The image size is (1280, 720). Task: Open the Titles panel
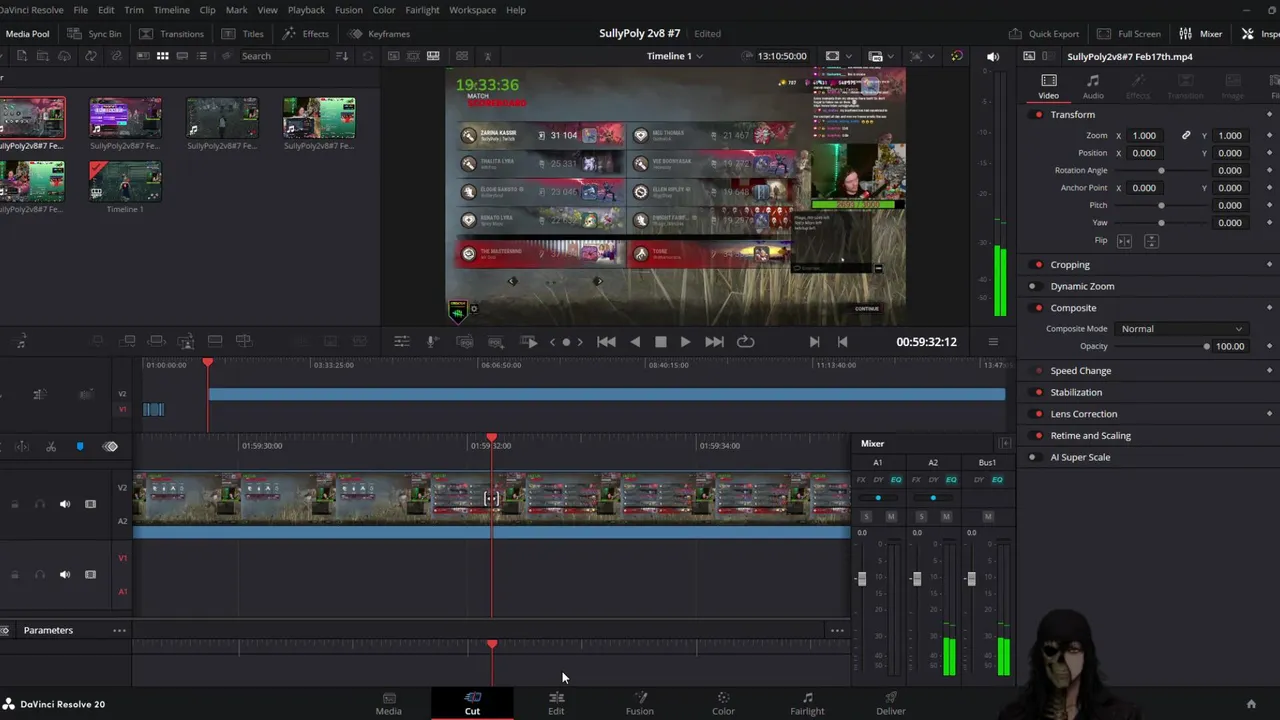(243, 34)
